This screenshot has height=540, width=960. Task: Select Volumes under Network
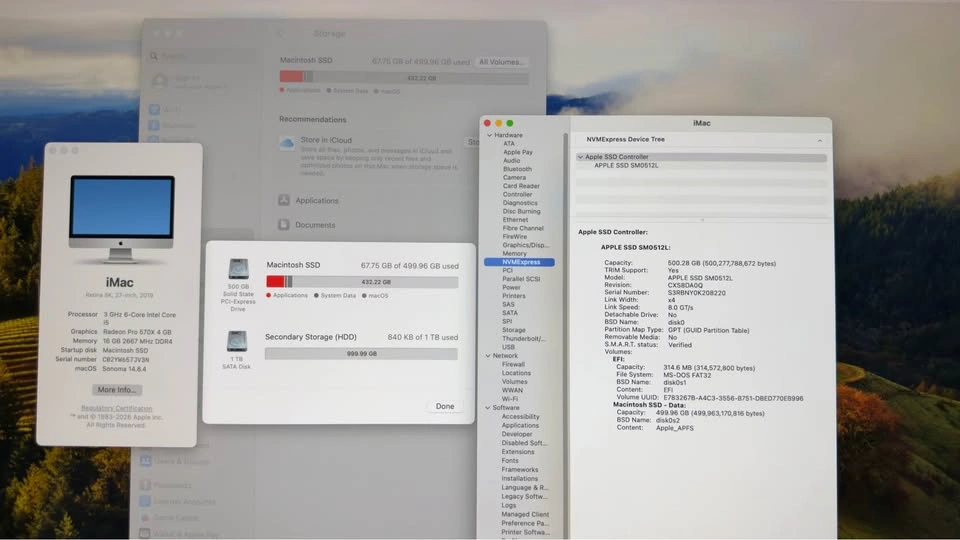[x=514, y=381]
